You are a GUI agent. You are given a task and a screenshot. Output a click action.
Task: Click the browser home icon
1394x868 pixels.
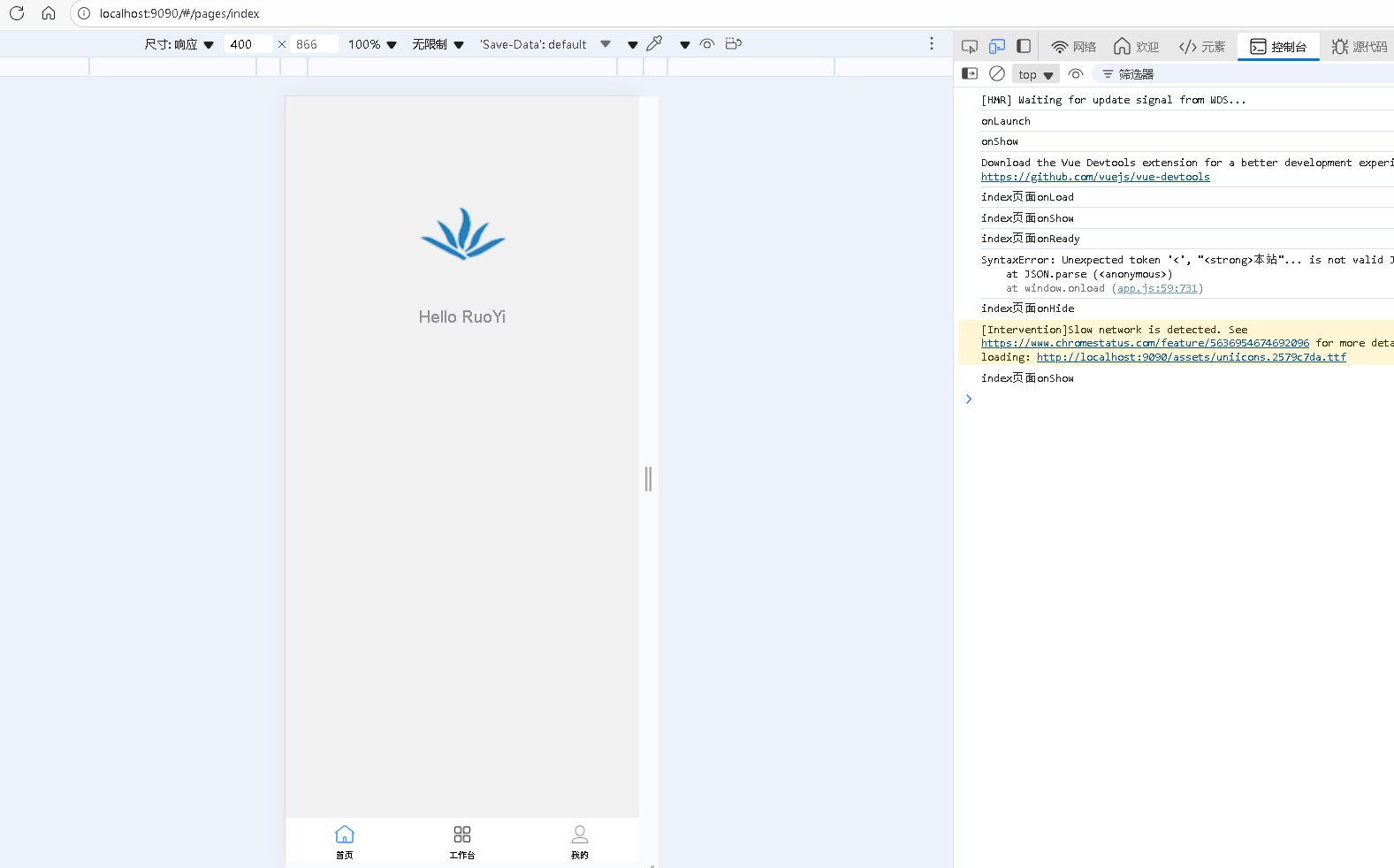click(x=49, y=13)
